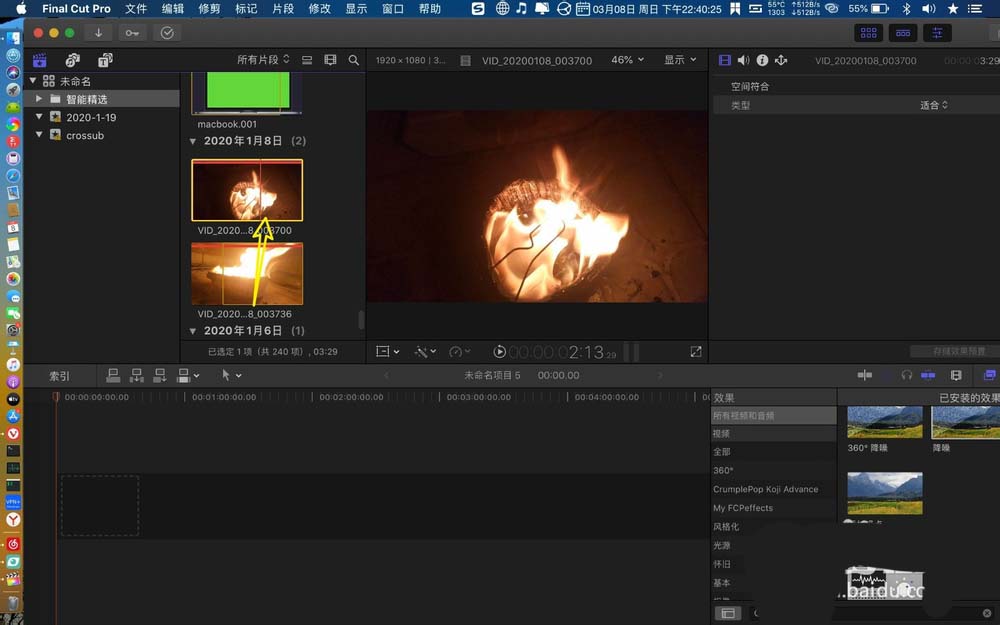Collapse the 2020-1-19 event
1000x625 pixels.
point(39,117)
